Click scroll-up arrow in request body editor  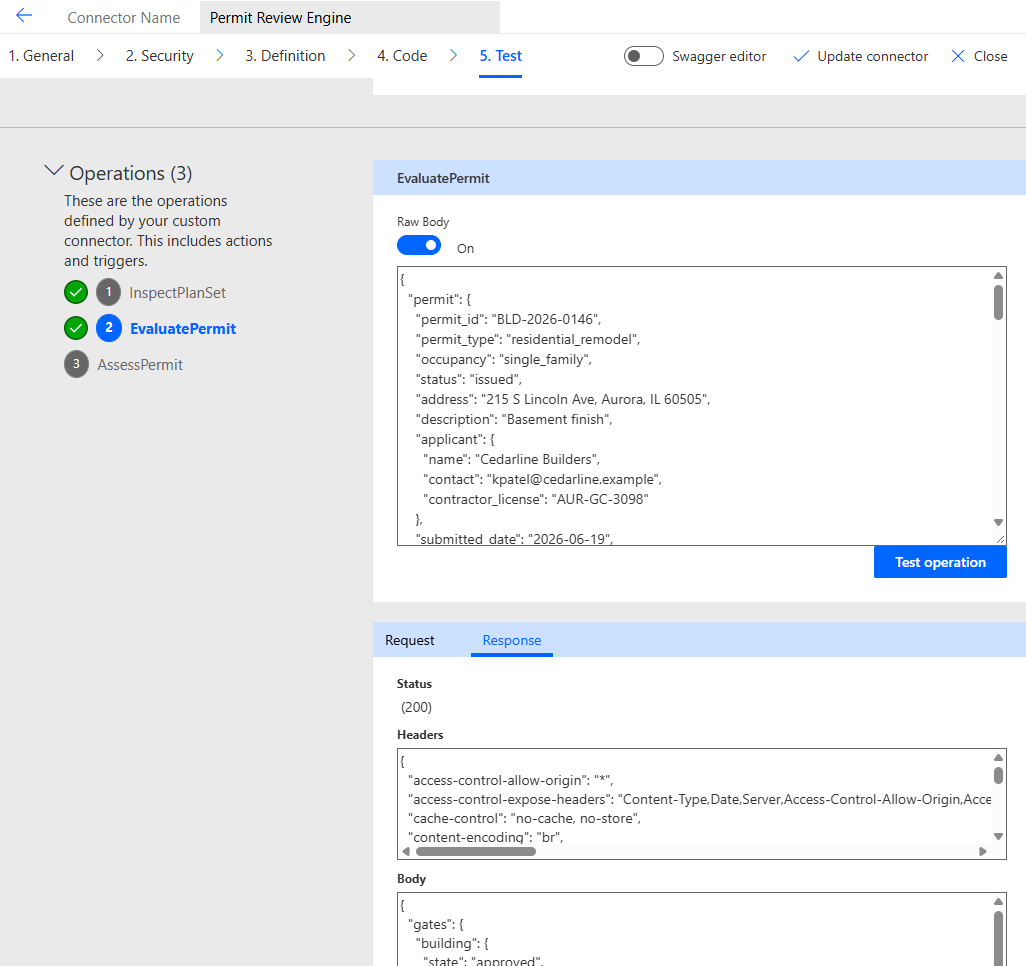pyautogui.click(x=998, y=276)
